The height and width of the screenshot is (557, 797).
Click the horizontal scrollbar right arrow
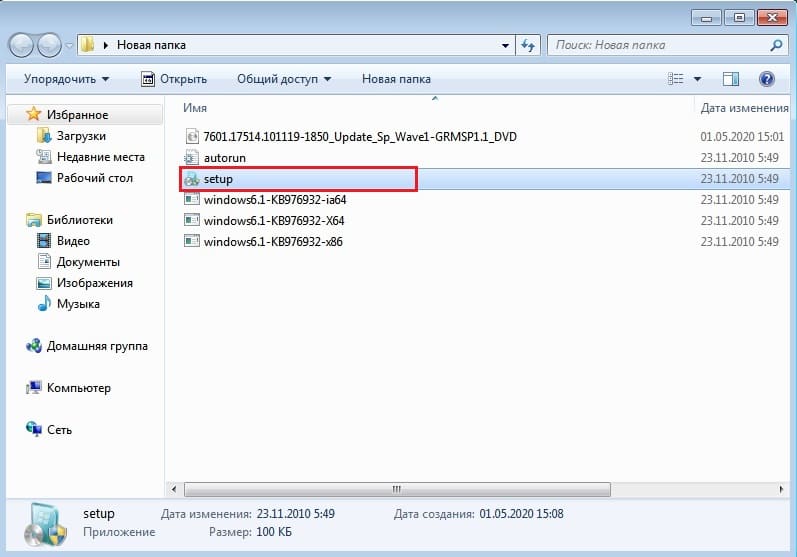tap(781, 489)
